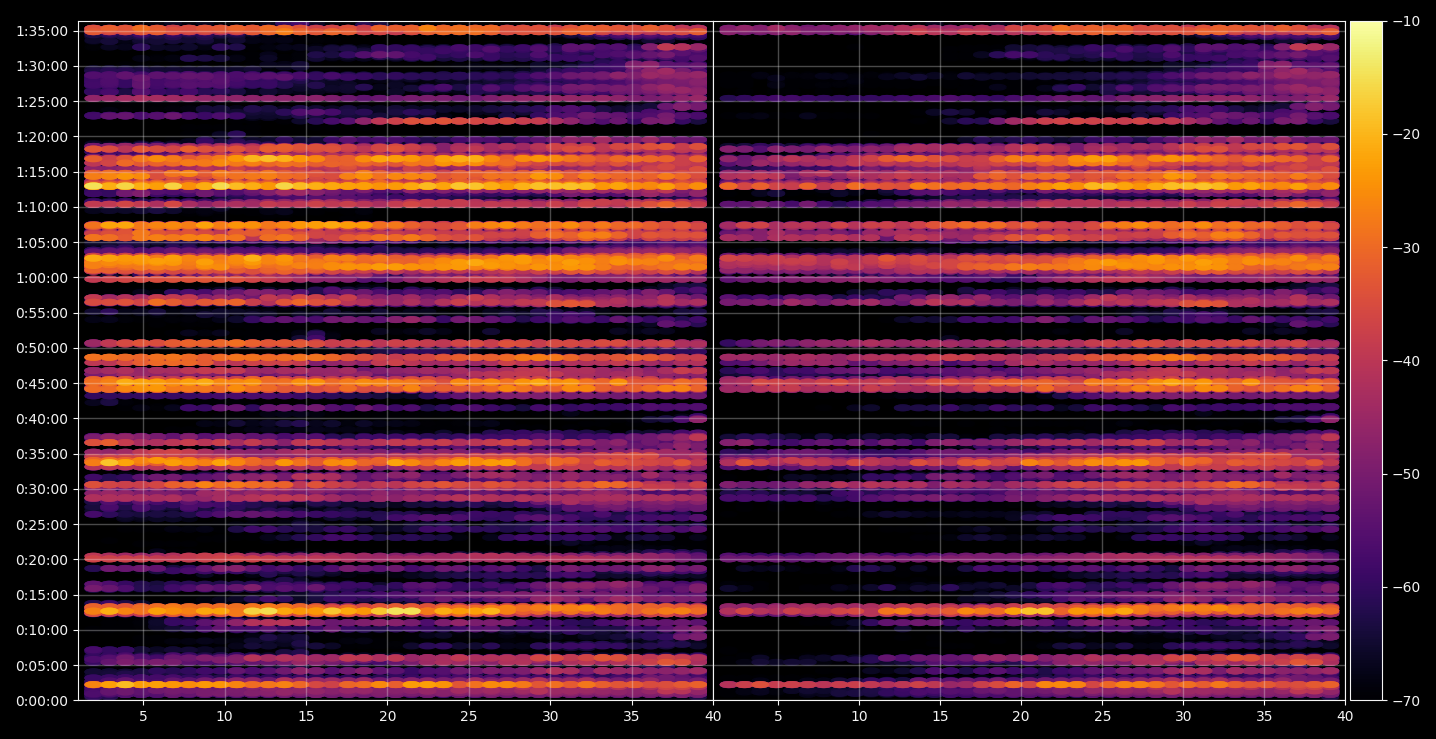Click the 1:05:00 time axis label
The height and width of the screenshot is (739, 1436).
click(x=42, y=243)
